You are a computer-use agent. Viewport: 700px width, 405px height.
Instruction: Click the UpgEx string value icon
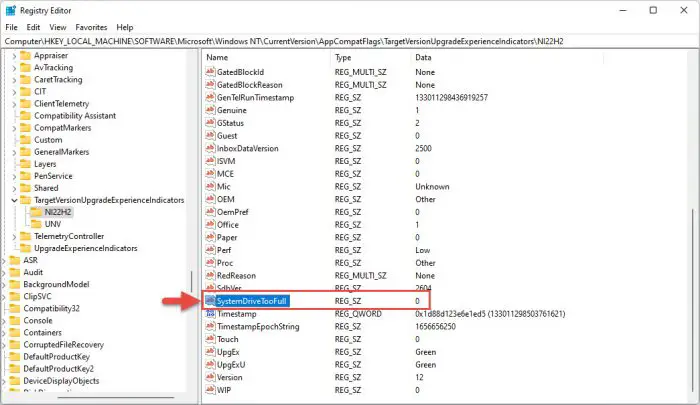coord(210,352)
